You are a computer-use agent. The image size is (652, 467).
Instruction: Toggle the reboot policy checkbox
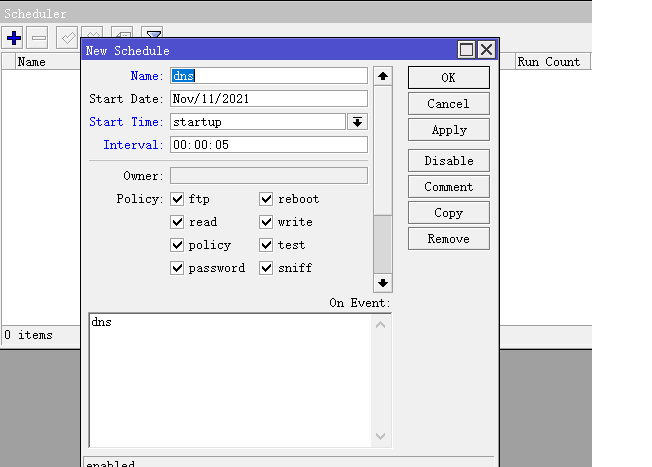click(267, 199)
